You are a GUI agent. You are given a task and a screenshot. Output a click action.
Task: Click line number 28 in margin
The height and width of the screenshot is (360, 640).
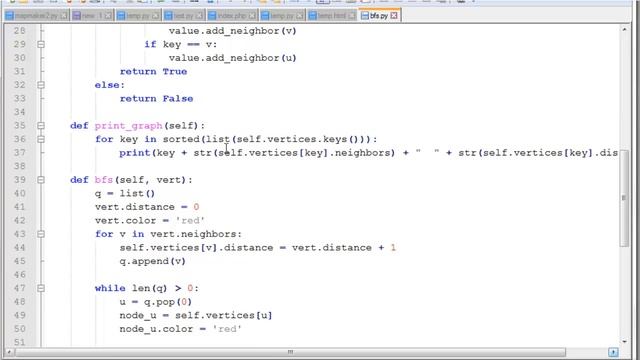coord(20,31)
